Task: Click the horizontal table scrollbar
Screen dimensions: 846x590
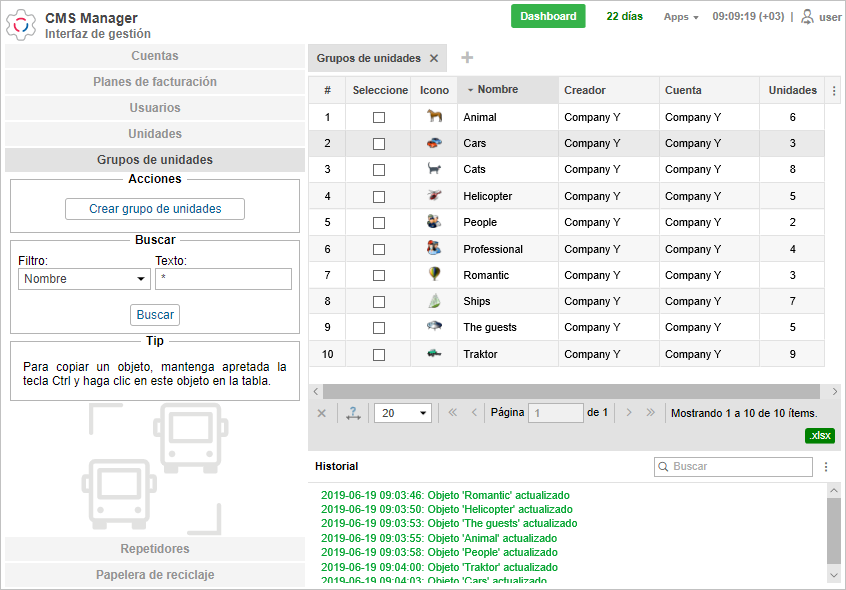Action: (x=570, y=391)
